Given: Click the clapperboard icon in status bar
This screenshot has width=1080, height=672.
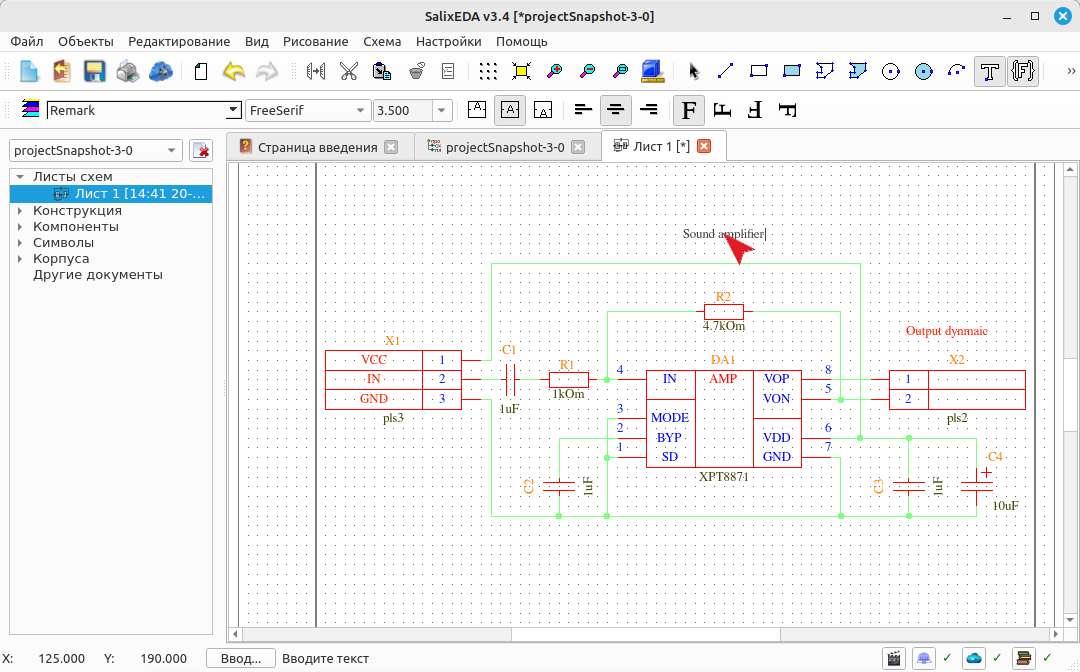Looking at the screenshot, I should [x=894, y=658].
